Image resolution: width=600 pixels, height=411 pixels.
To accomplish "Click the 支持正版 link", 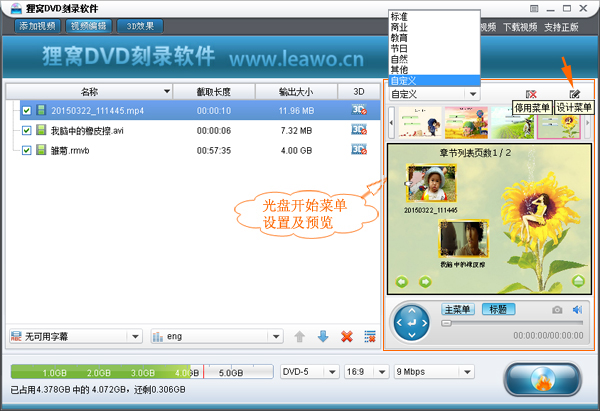I will (561, 27).
